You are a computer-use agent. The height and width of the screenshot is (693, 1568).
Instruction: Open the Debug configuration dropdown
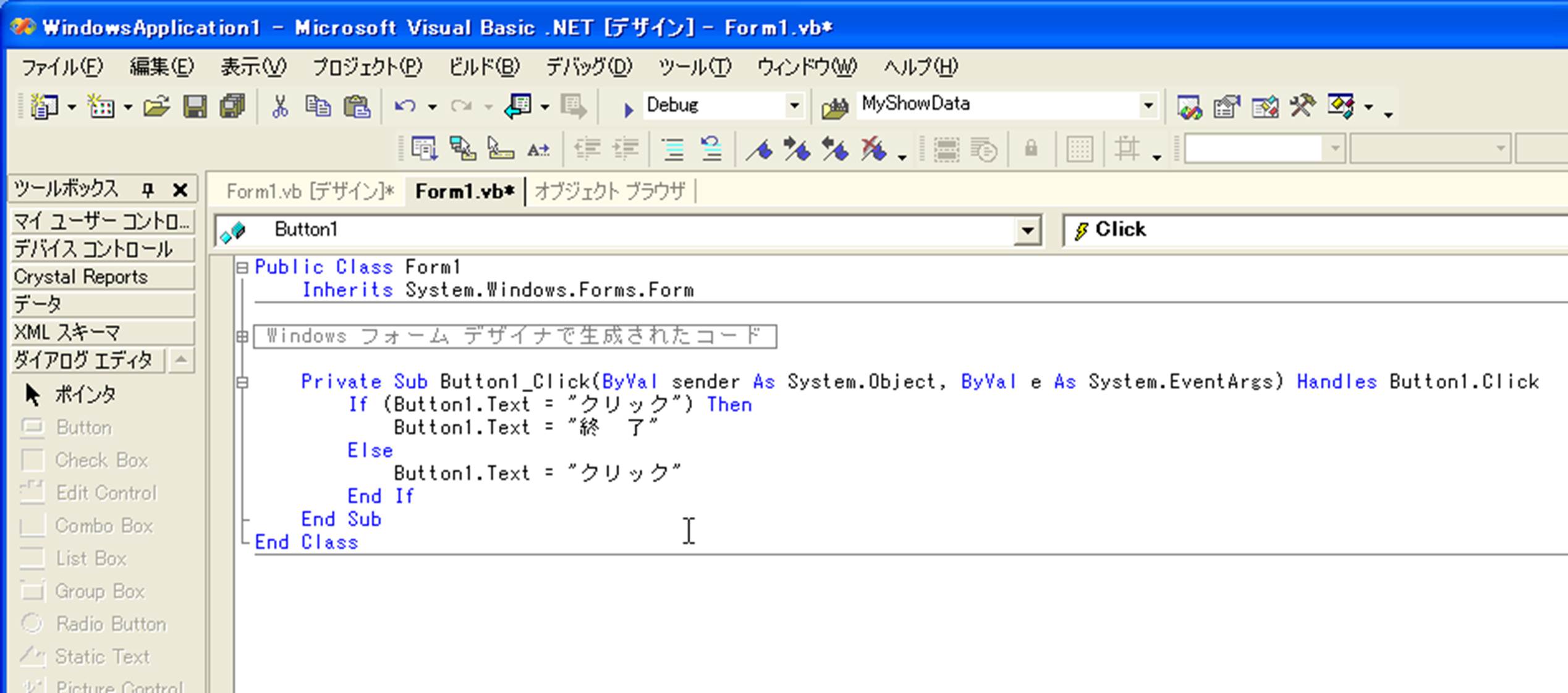(794, 106)
